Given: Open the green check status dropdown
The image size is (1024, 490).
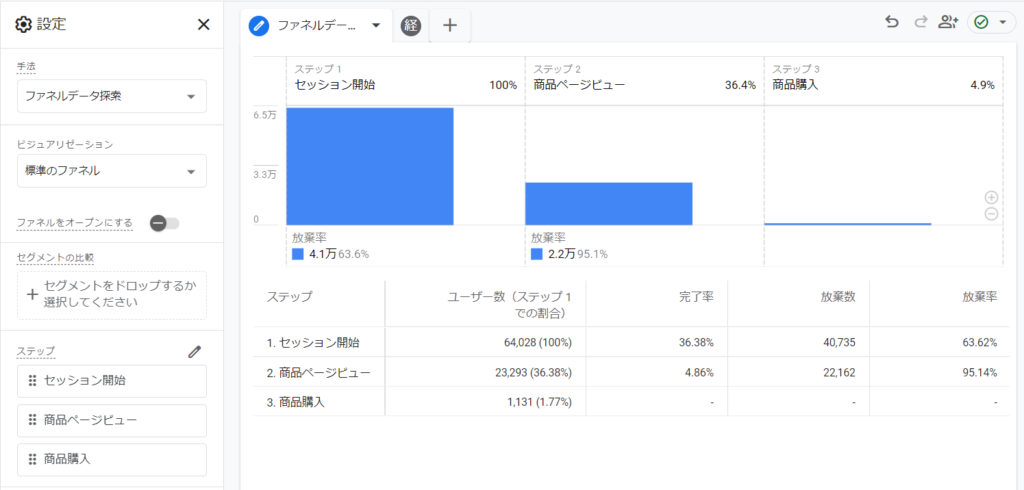Looking at the screenshot, I should tap(990, 22).
